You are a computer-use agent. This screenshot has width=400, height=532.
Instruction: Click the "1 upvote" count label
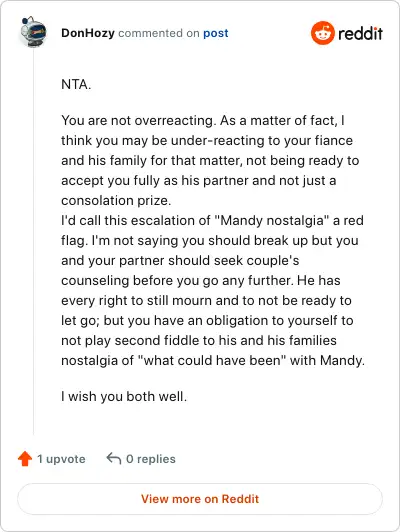point(61,459)
